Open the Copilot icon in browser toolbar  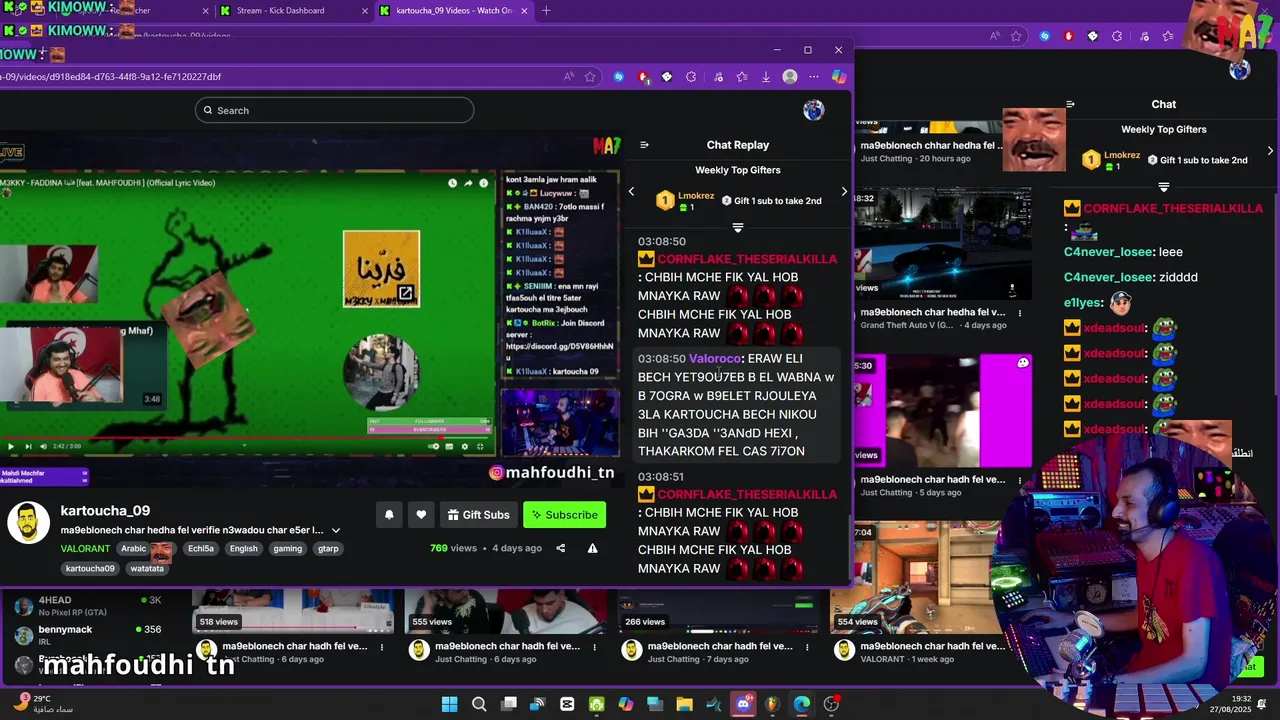pyautogui.click(x=838, y=77)
